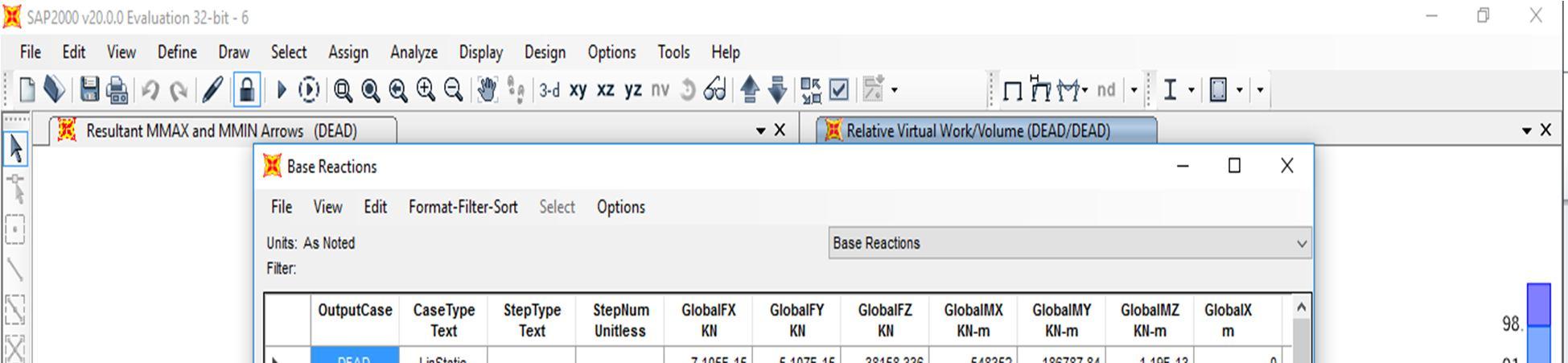This screenshot has width=1568, height=363.
Task: Click the I-section steel design icon
Action: point(1170,90)
